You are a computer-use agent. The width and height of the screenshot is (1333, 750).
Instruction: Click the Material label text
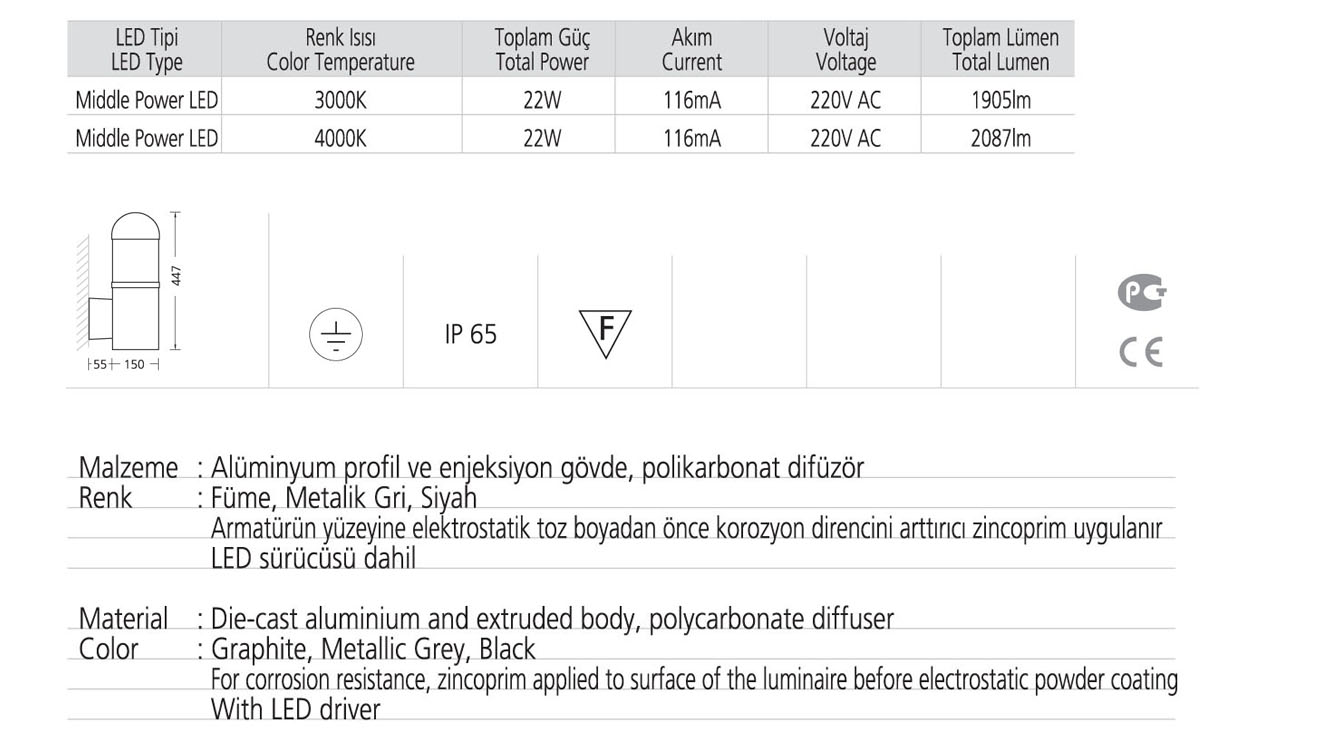coord(123,619)
